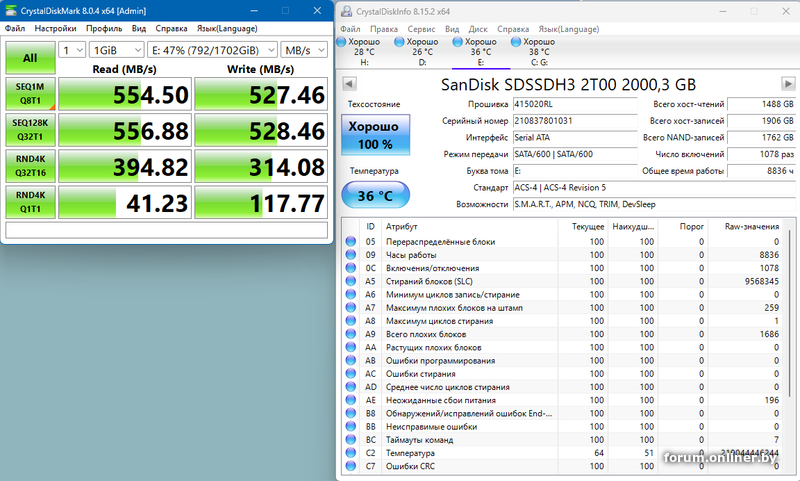Viewport: 800px width, 481px height.
Task: Run the SEQ1M Q8T1 test
Action: (x=30, y=93)
